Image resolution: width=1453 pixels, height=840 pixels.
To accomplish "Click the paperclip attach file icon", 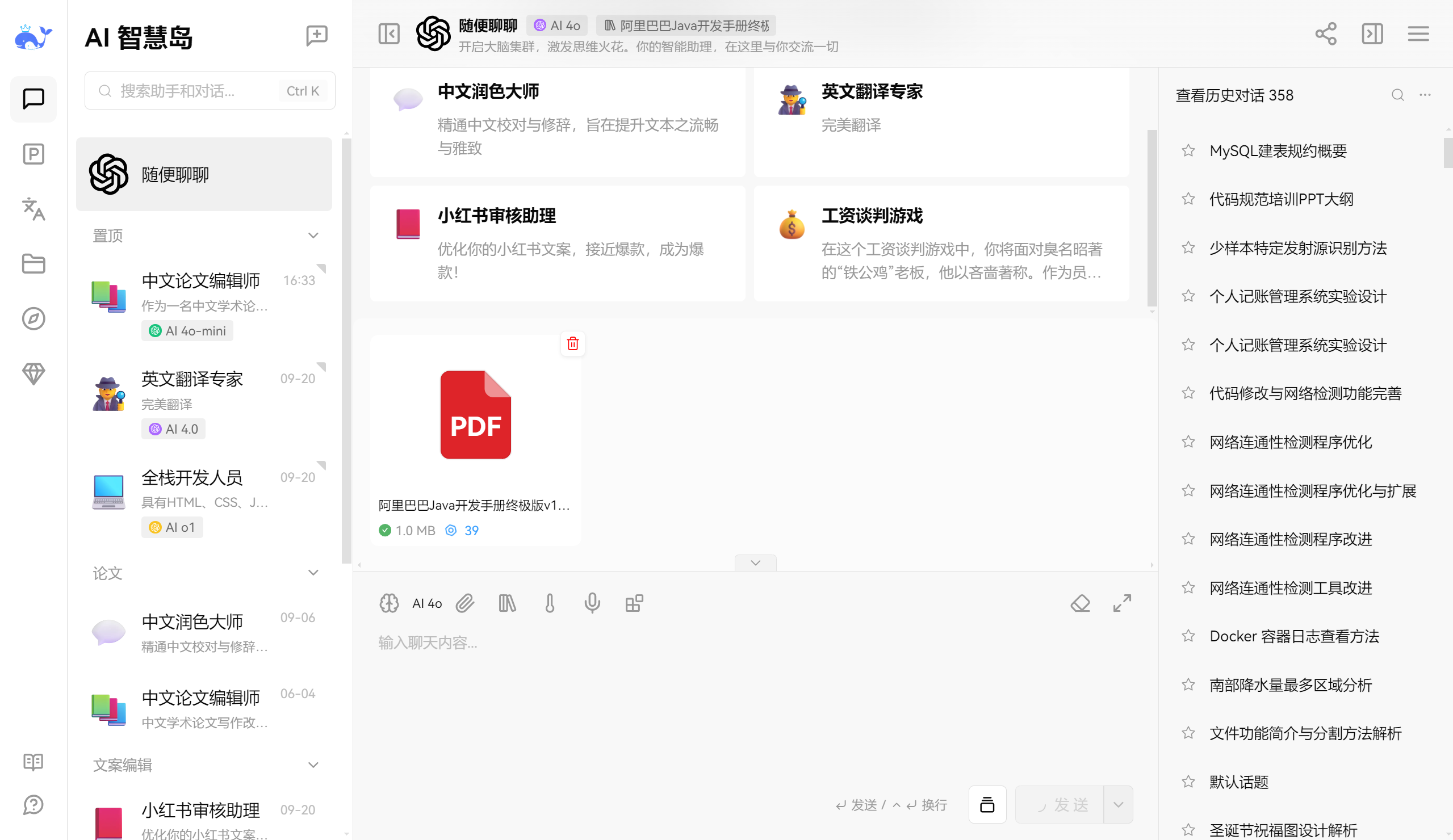I will [x=464, y=604].
